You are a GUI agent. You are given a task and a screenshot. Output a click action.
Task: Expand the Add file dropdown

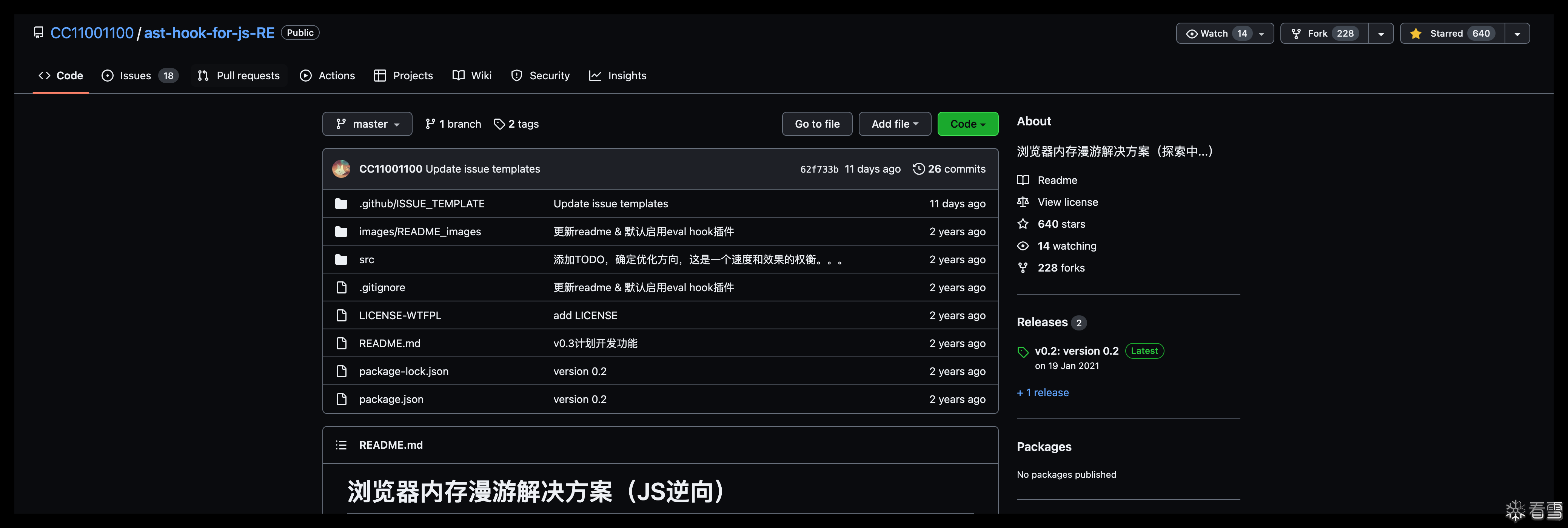click(x=895, y=124)
